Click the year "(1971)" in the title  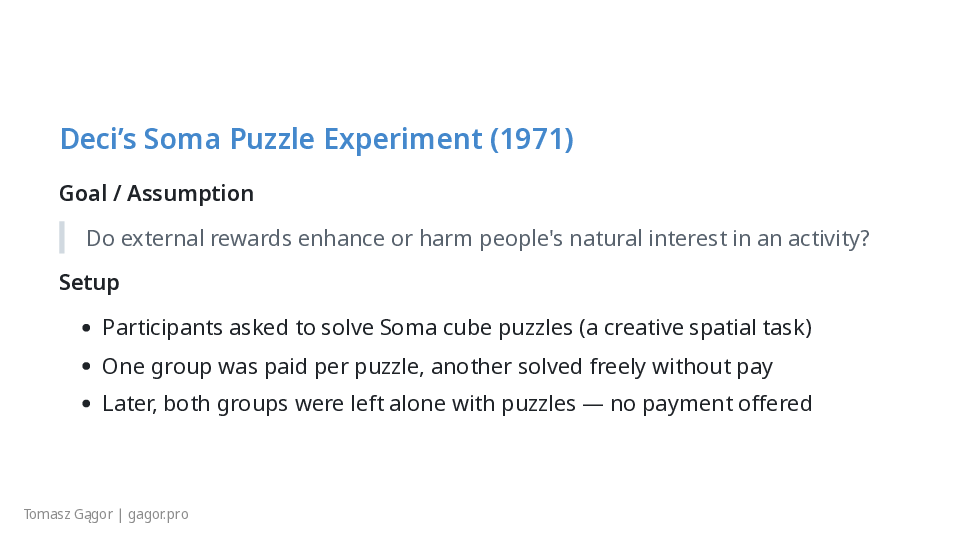pyautogui.click(x=531, y=139)
